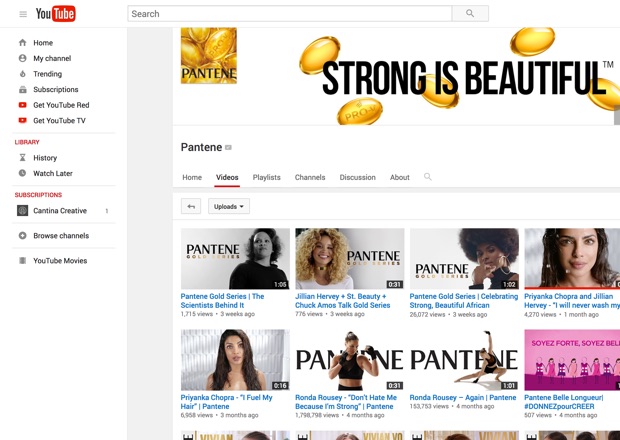The height and width of the screenshot is (440, 620).
Task: Open Ronda Rousey 'Don't Hate Me' thumbnail
Action: [350, 360]
